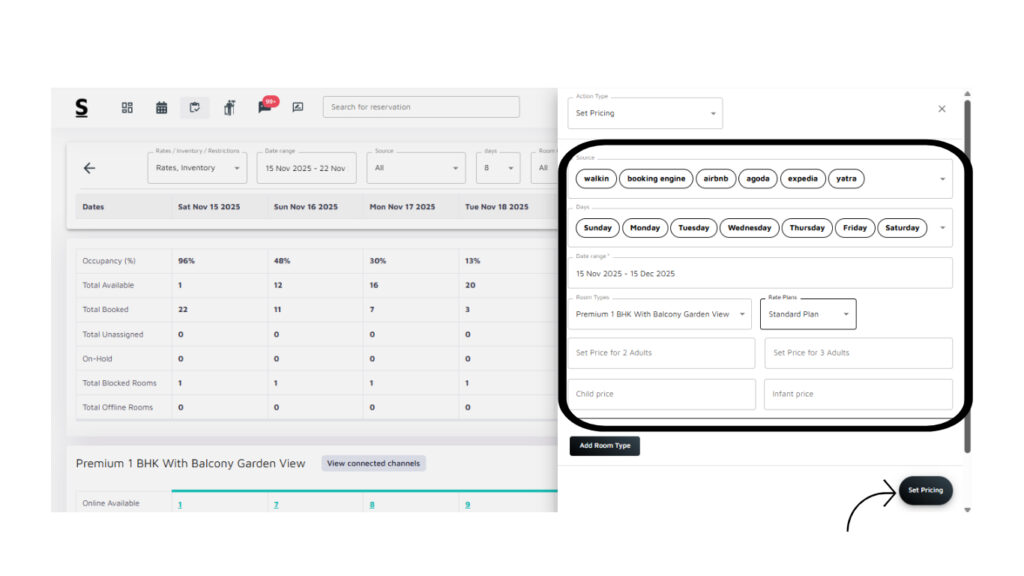Viewport: 1024px width, 576px height.
Task: Click the Search for reservation field
Action: [421, 107]
